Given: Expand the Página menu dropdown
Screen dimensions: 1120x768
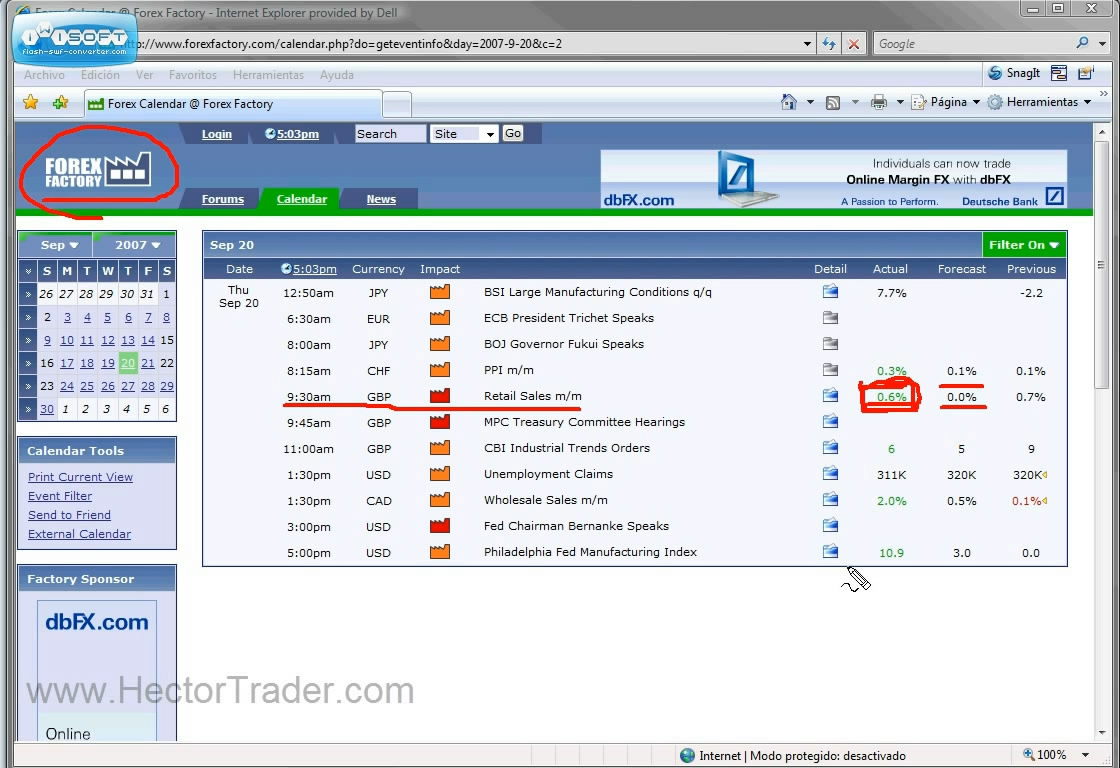Looking at the screenshot, I should pyautogui.click(x=976, y=102).
